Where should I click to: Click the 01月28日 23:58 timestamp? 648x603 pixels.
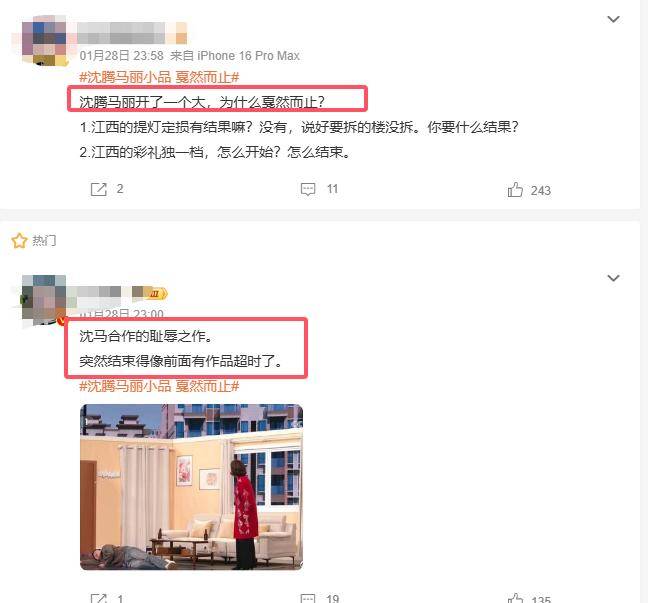point(122,55)
